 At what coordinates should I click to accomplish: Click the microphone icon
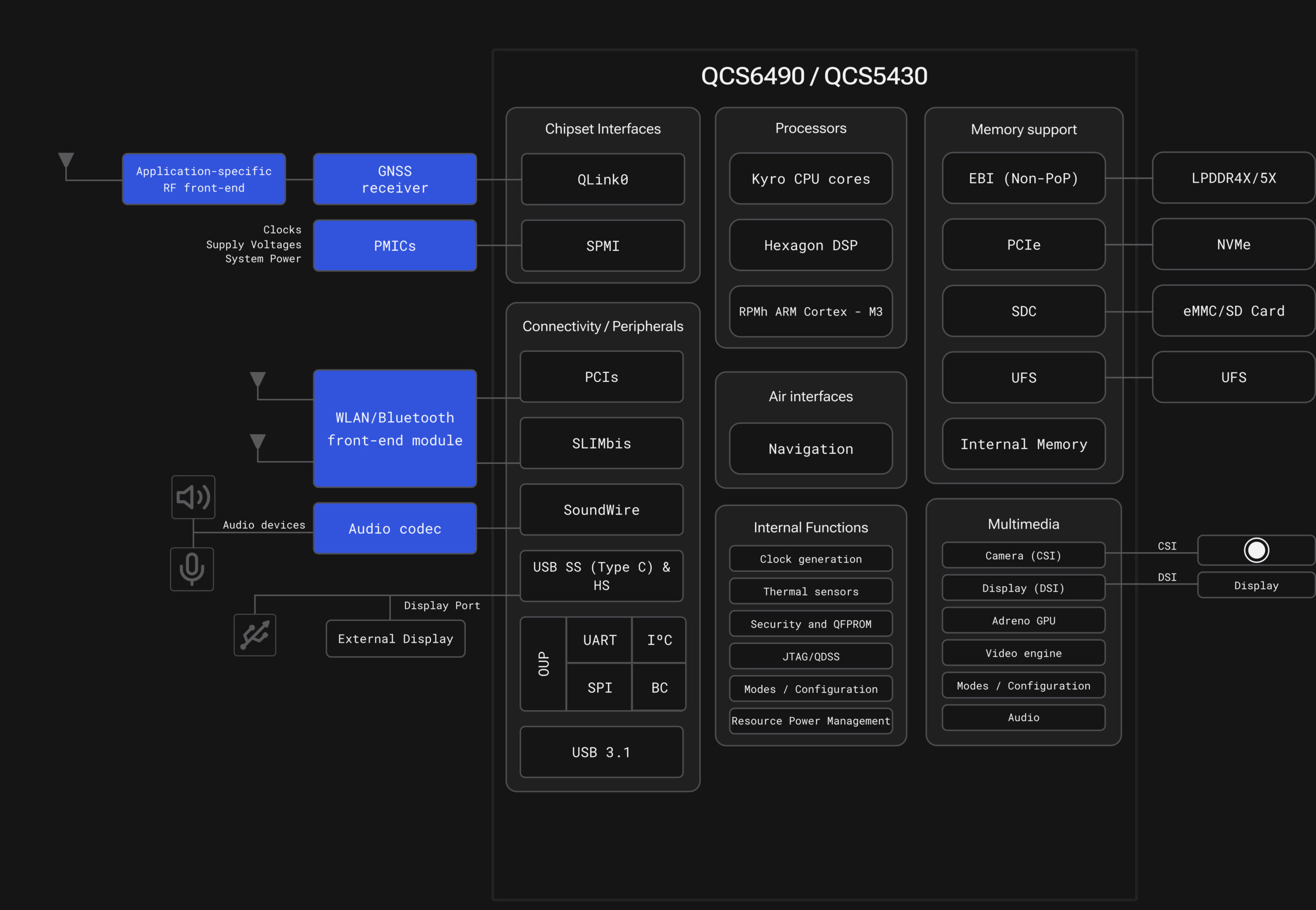(192, 569)
